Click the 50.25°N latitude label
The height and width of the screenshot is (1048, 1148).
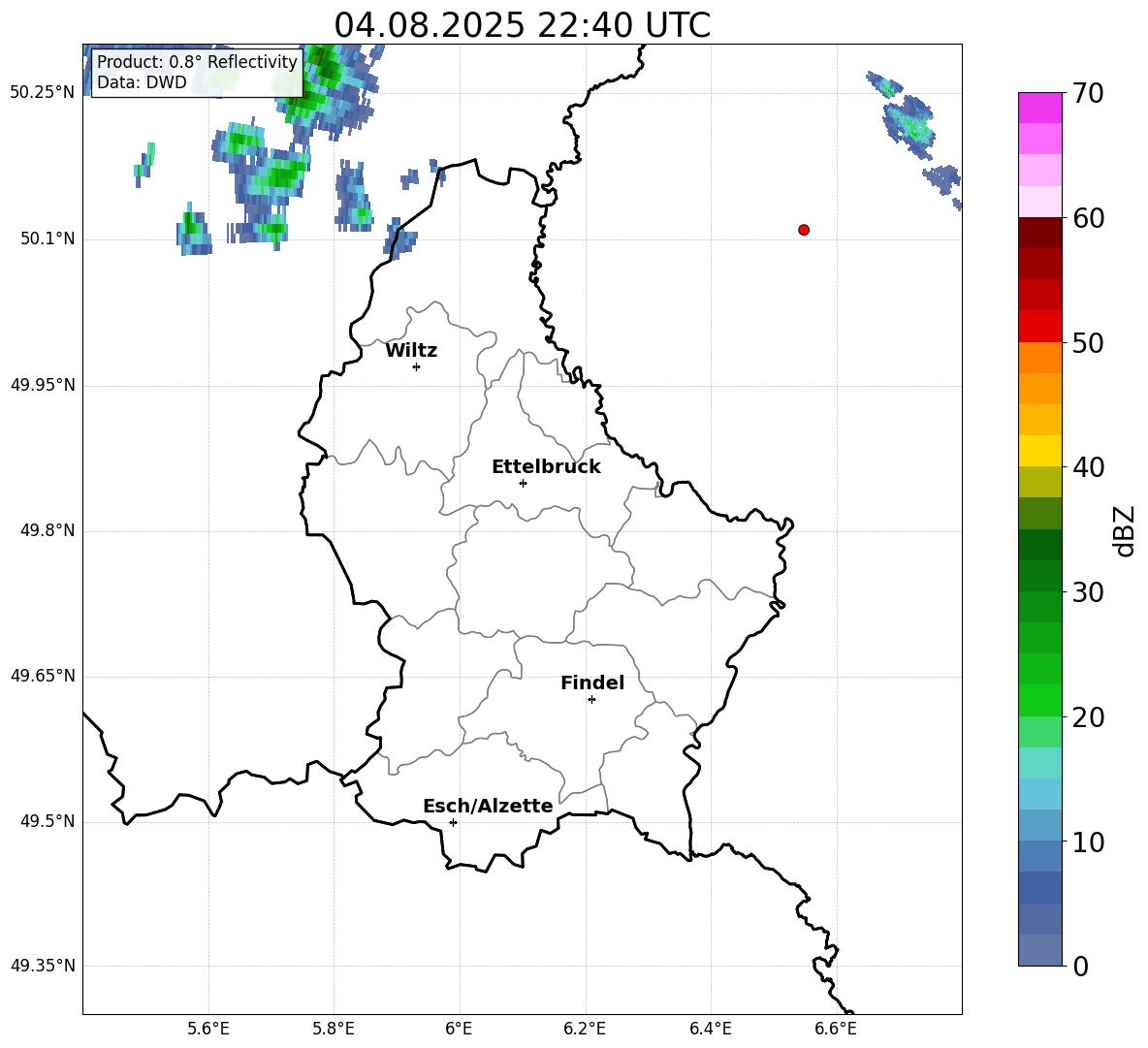point(43,93)
